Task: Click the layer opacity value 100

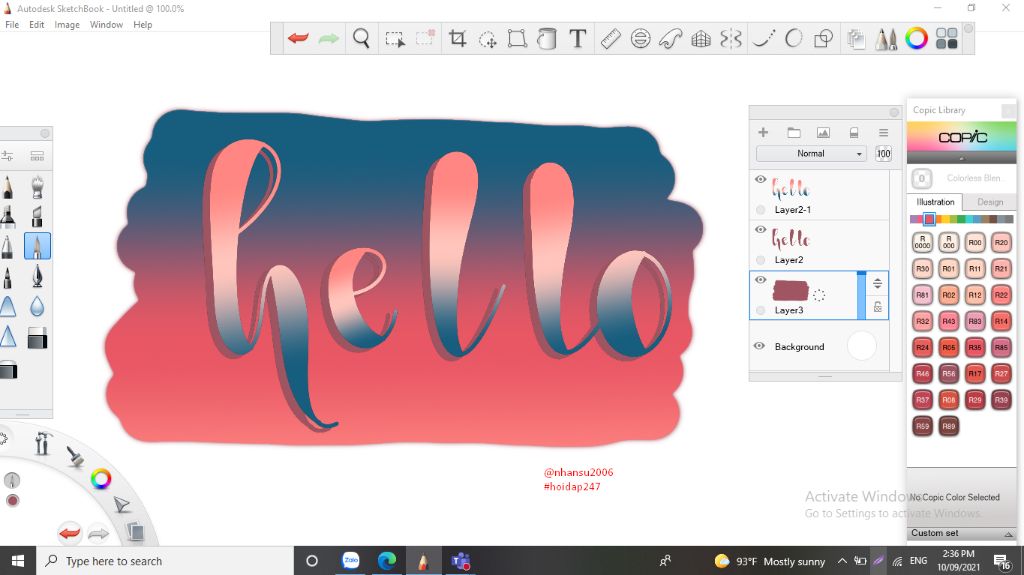Action: tap(883, 154)
